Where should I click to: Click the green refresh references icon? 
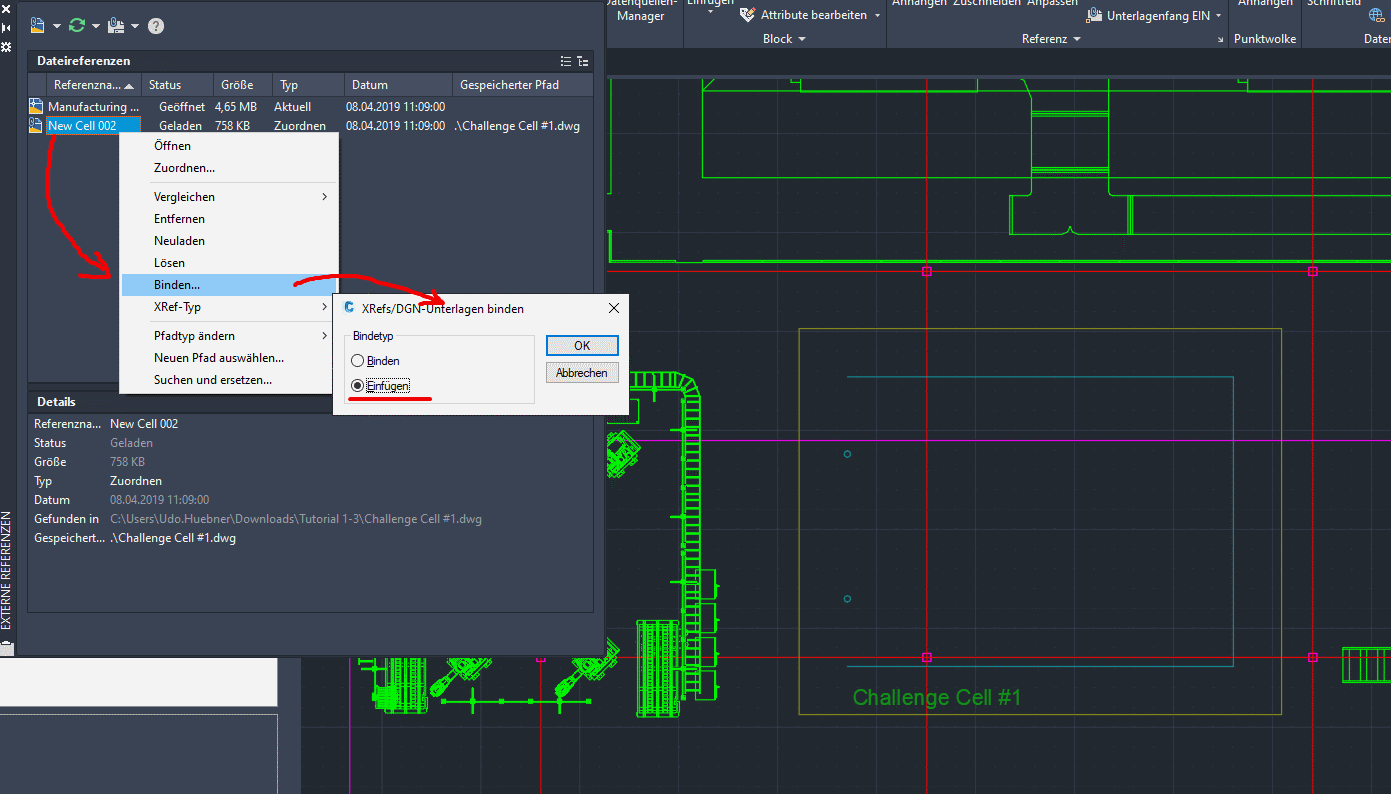(77, 26)
